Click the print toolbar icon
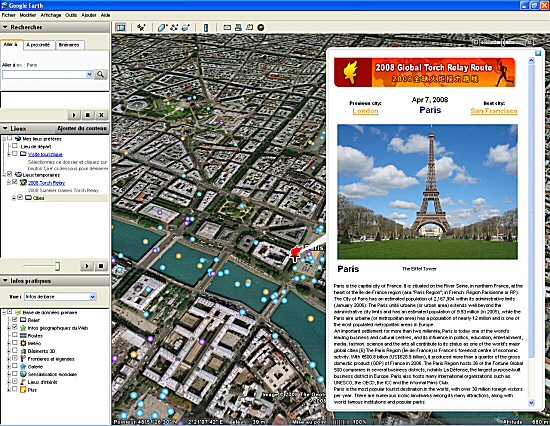Screen dimensions: 550x426 click(239, 27)
